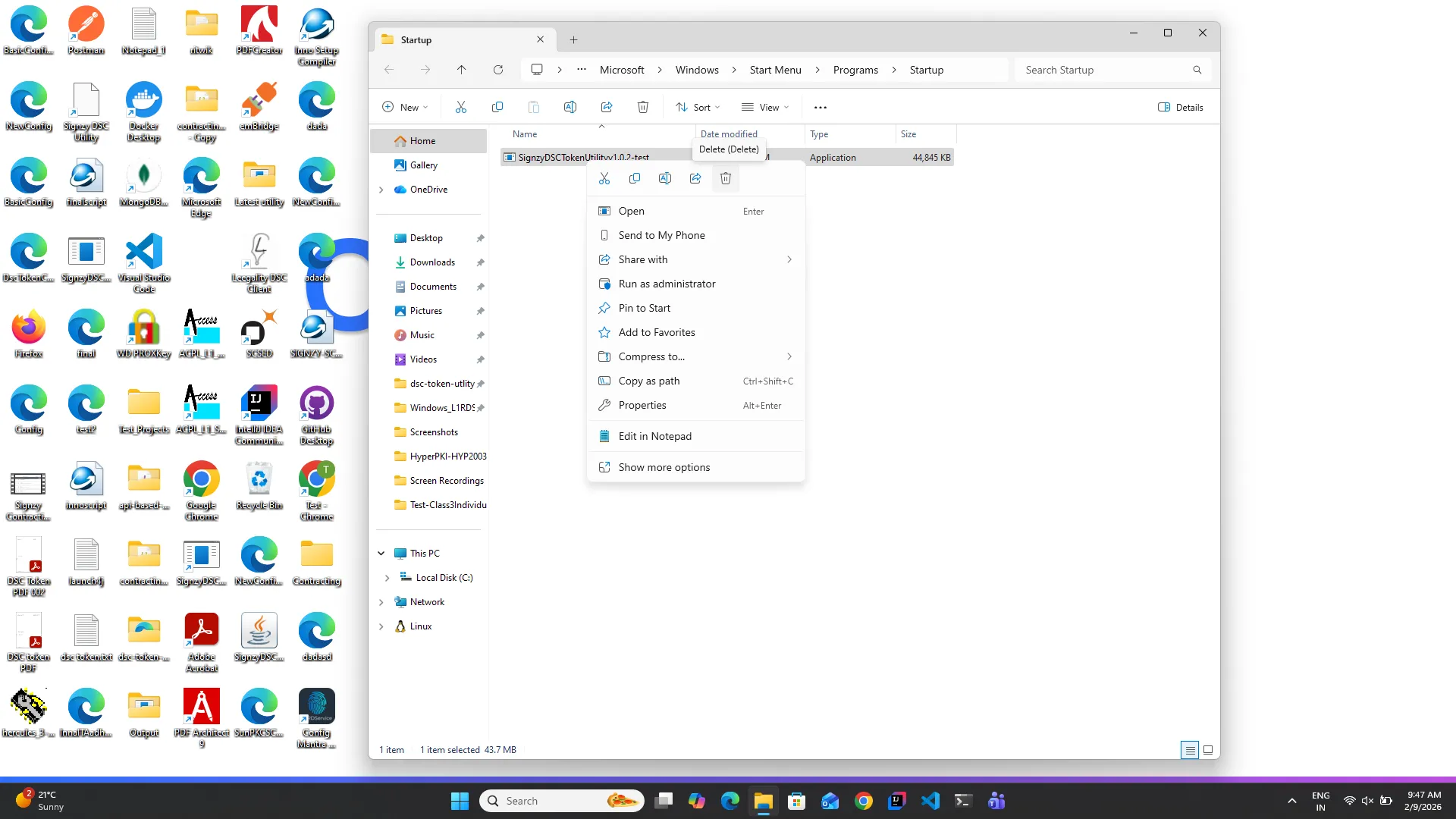
Task: Switch to large thumbnails view in status bar
Action: click(1208, 750)
